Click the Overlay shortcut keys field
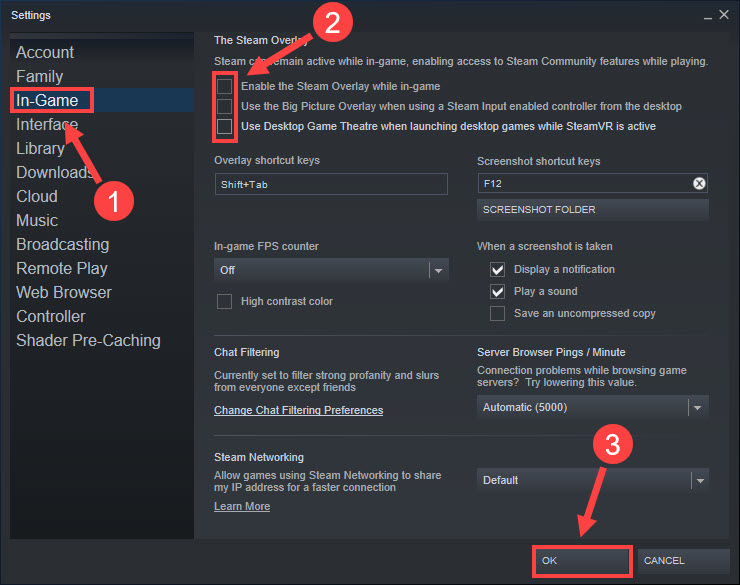Screen dimensions: 740x585 [x=331, y=184]
